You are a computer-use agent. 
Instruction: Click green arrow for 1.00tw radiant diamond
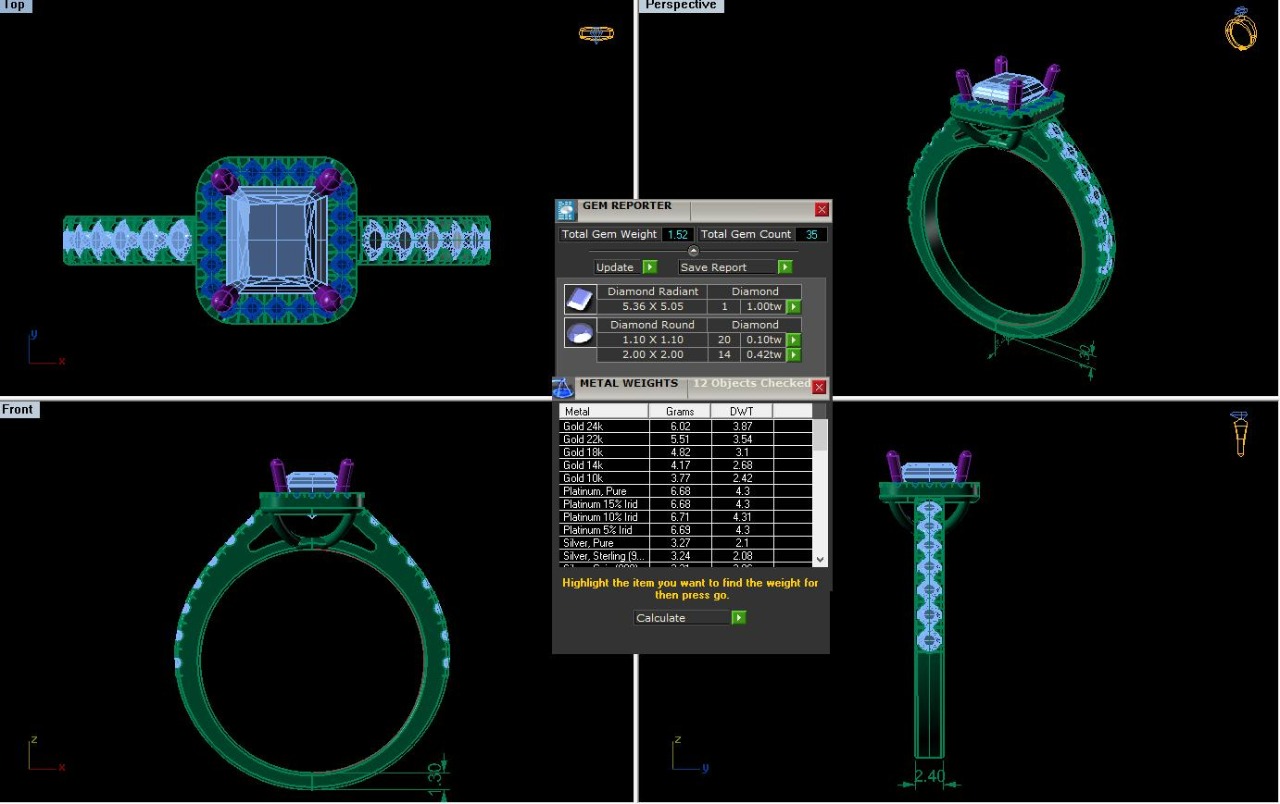point(794,307)
